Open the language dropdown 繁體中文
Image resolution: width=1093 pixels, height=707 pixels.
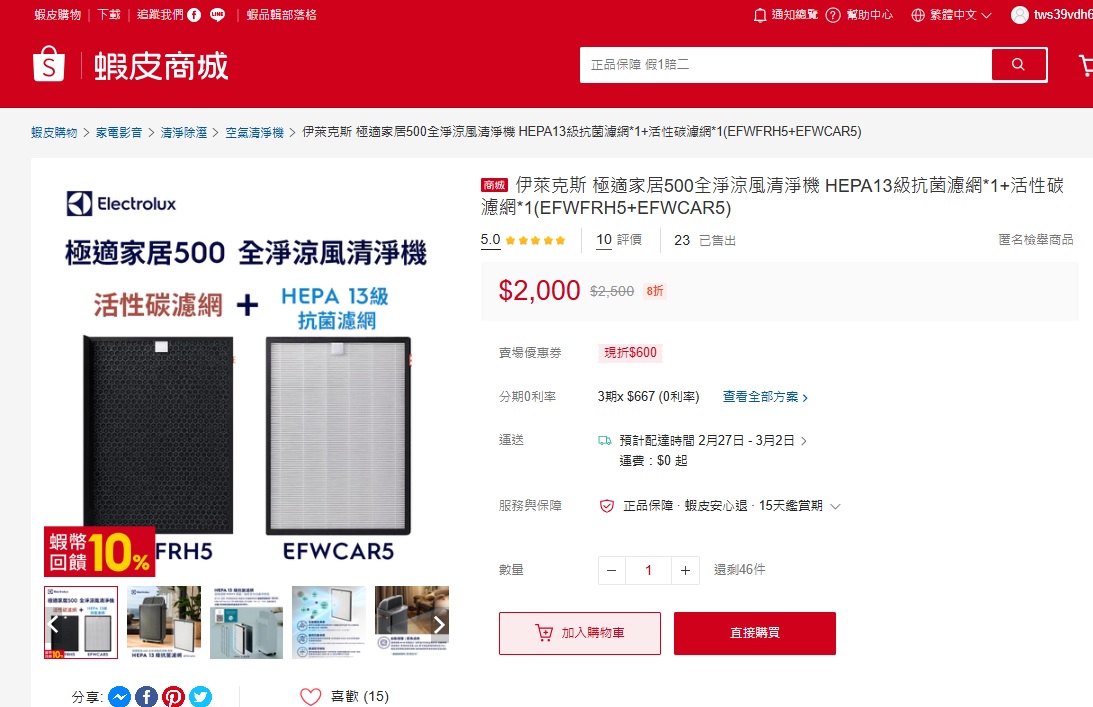[951, 15]
